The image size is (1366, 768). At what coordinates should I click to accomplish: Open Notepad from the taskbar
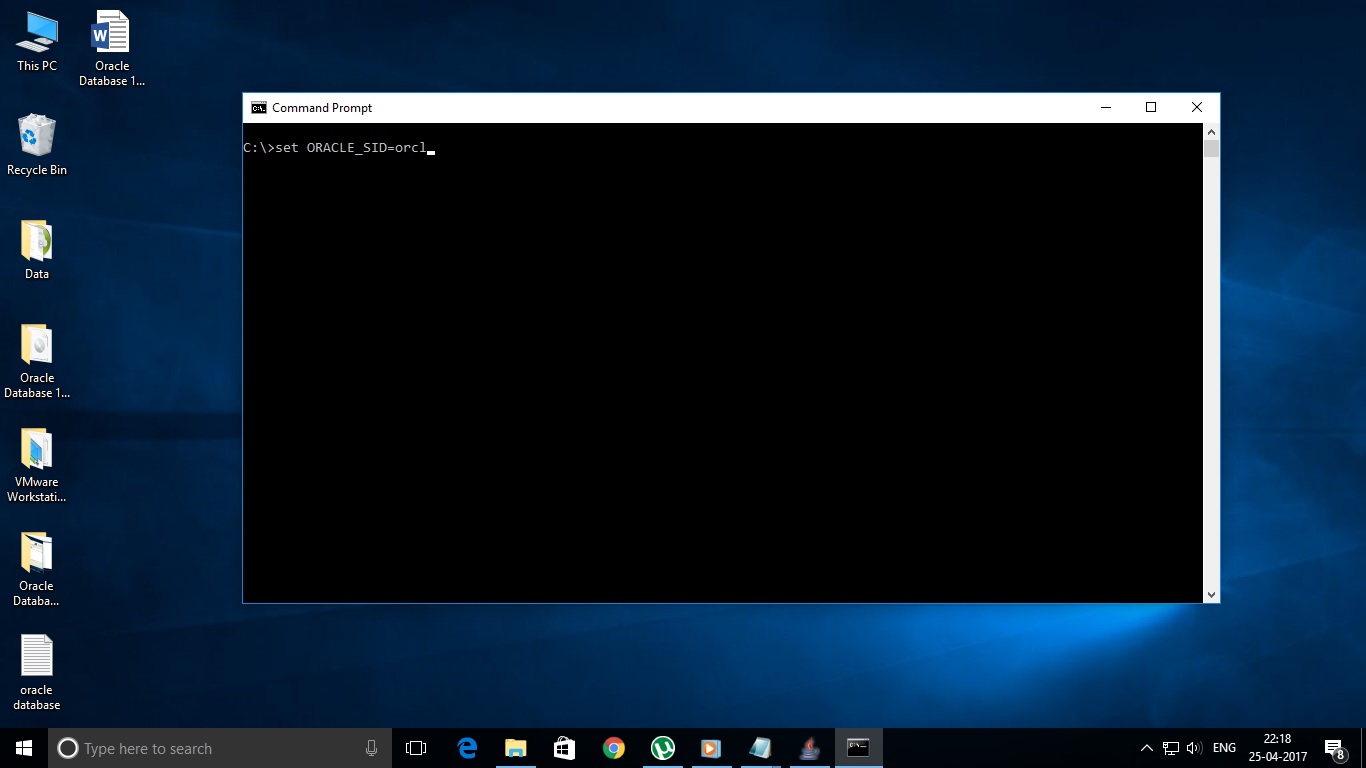(760, 748)
